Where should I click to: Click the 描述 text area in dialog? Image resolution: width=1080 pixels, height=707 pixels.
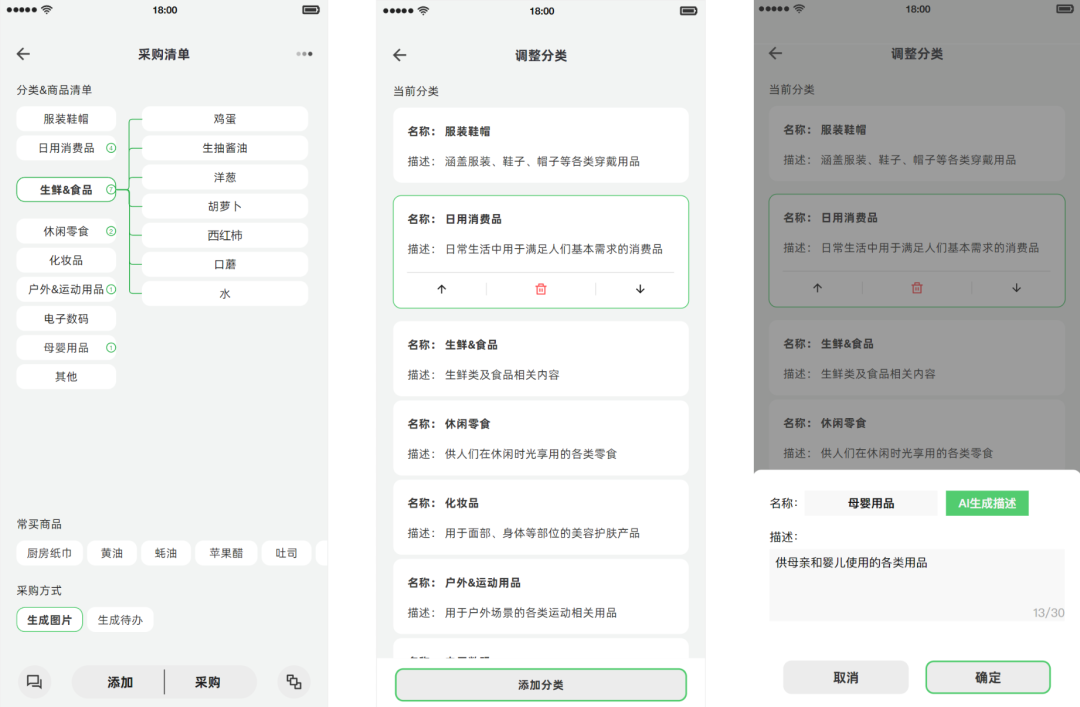coord(916,584)
